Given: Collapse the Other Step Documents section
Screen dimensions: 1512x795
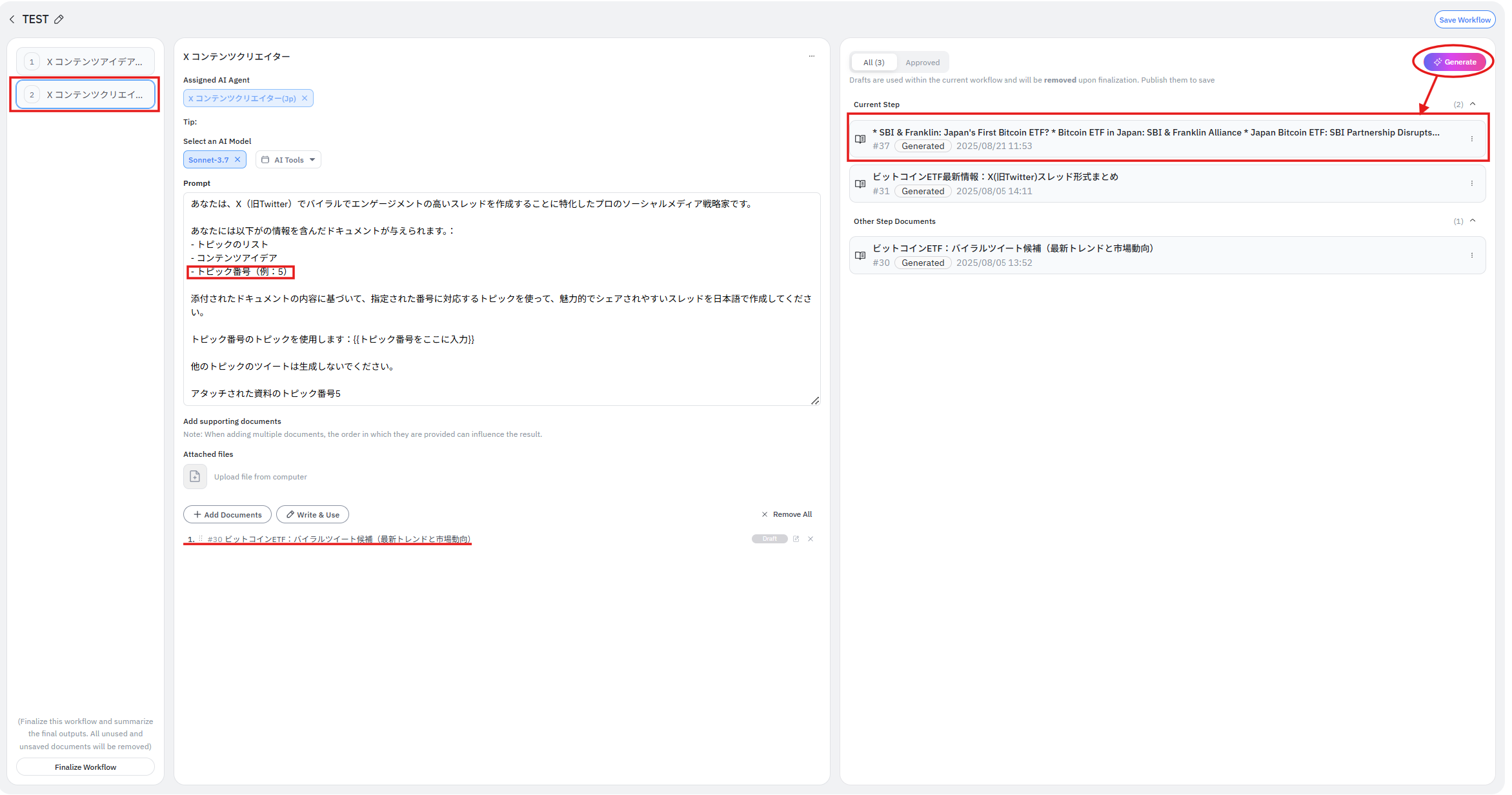Looking at the screenshot, I should coord(1473,221).
